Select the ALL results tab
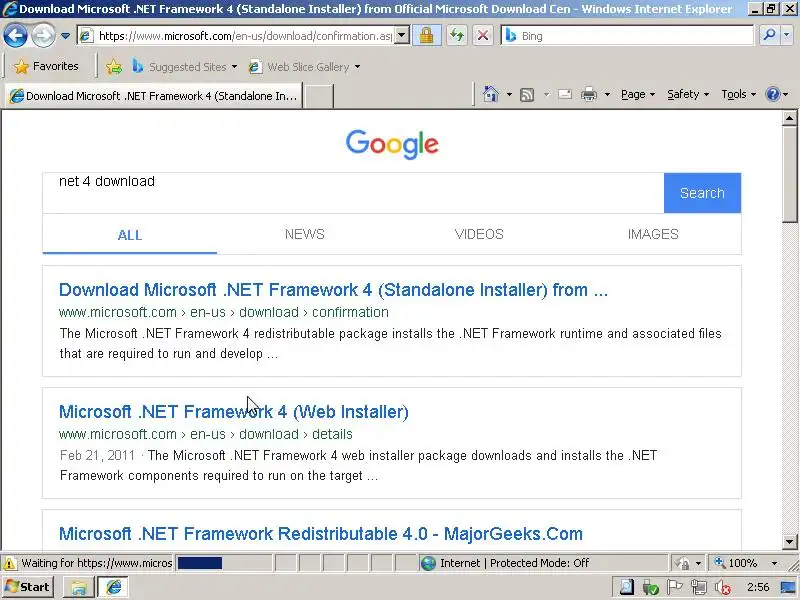 (130, 235)
